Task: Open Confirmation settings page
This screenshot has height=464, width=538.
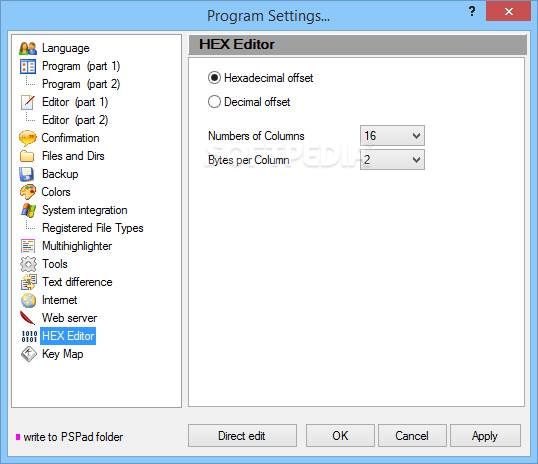Action: [70, 138]
